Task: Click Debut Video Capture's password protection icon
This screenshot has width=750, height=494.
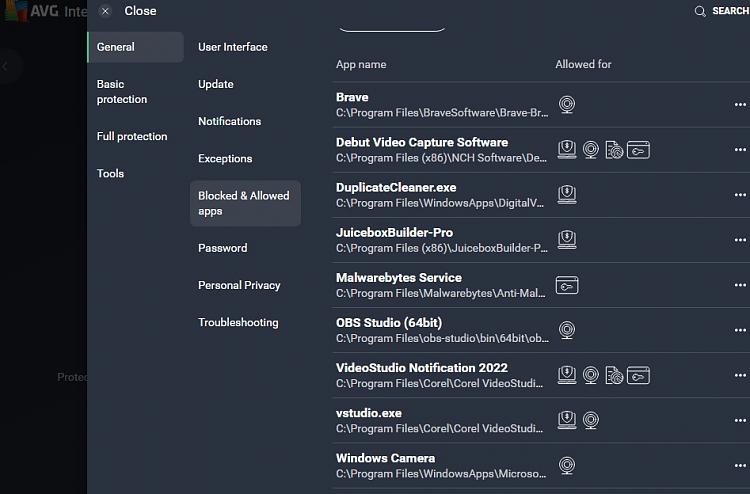Action: pyautogui.click(x=638, y=150)
